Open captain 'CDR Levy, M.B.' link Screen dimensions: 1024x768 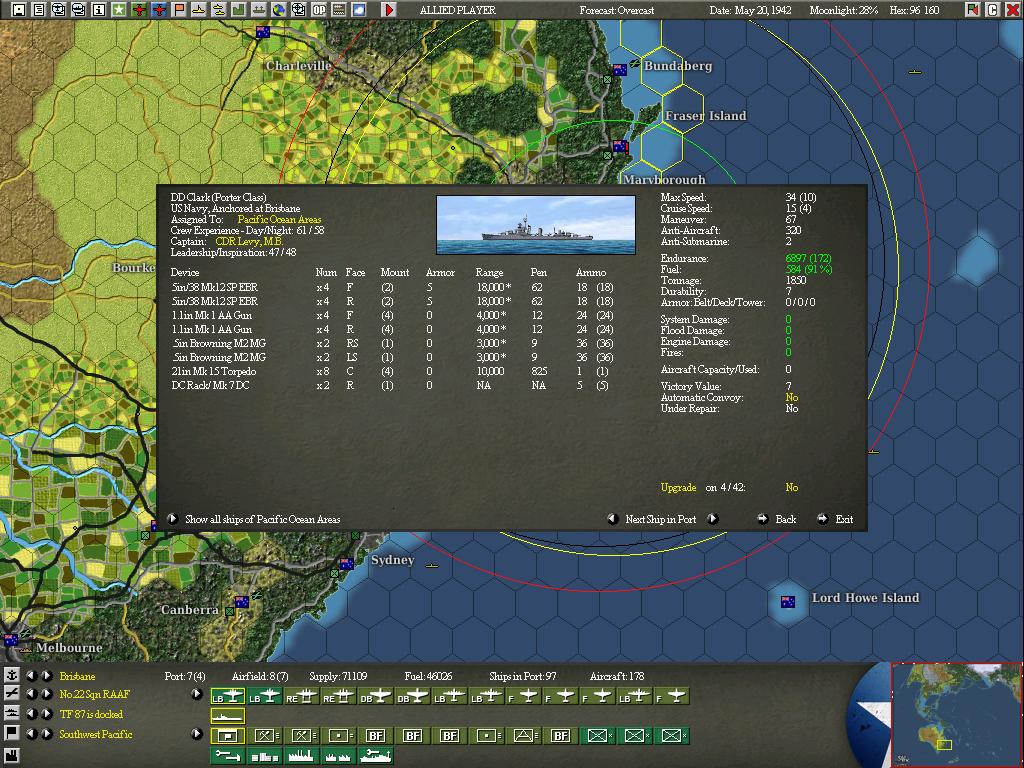249,242
